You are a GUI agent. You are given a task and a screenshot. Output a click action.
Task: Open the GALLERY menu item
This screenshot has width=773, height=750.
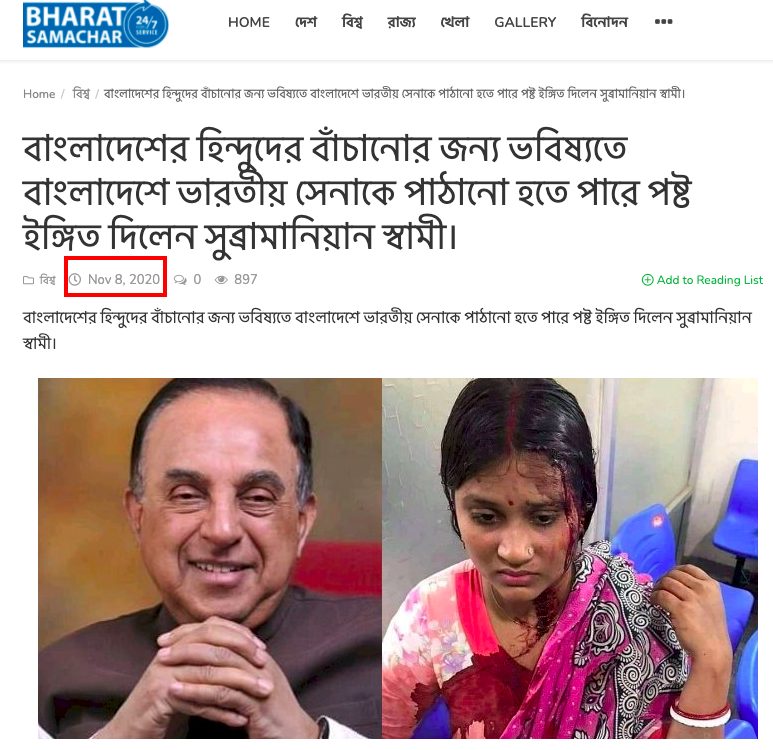525,22
